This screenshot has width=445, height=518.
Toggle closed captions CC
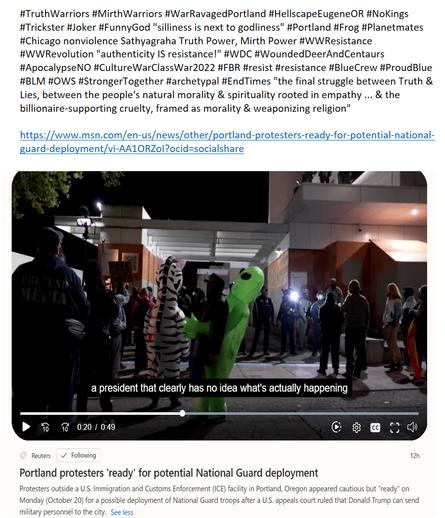click(375, 427)
